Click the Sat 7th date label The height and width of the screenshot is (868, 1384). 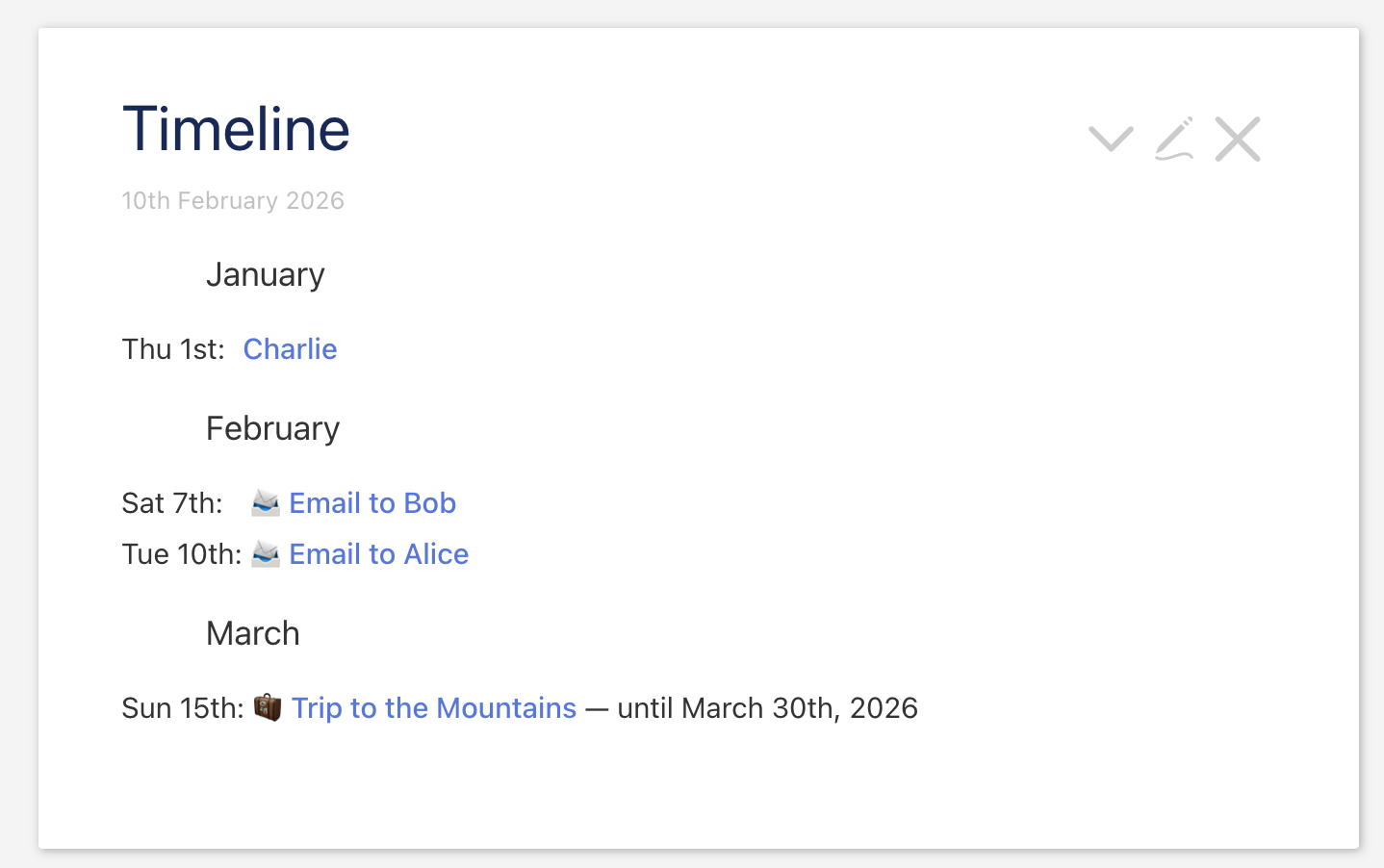point(172,503)
